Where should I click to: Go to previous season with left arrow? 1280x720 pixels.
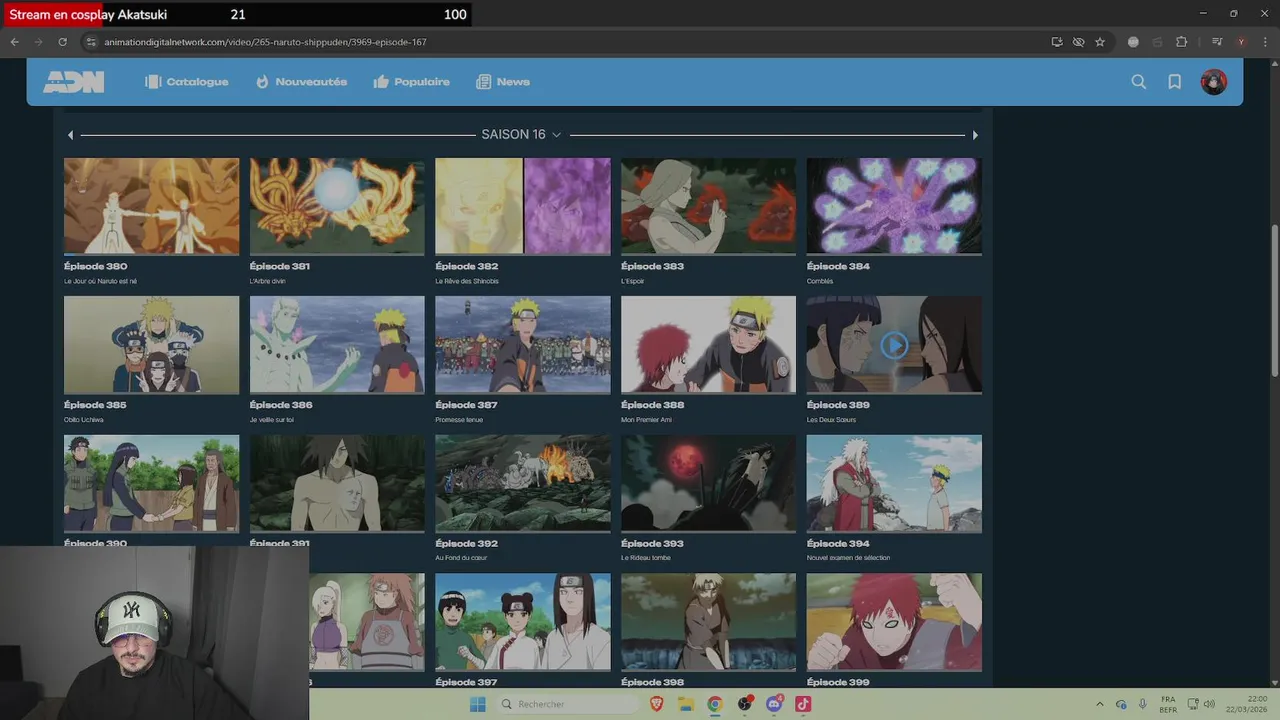point(70,135)
